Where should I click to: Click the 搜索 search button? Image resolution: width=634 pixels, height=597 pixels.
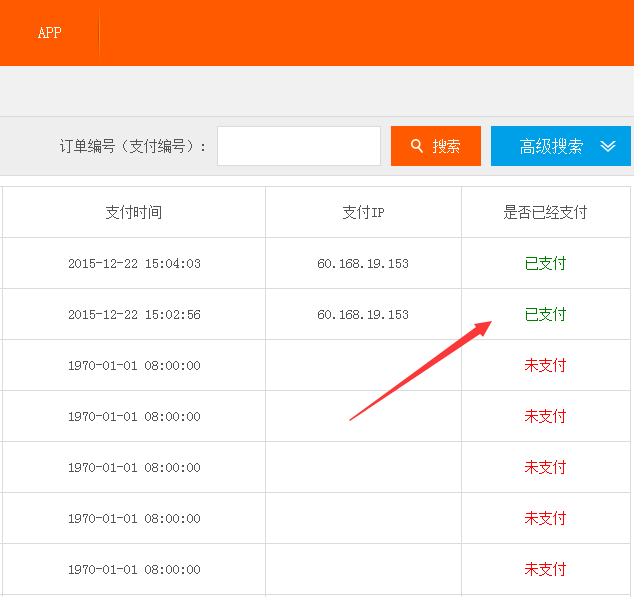tap(436, 146)
